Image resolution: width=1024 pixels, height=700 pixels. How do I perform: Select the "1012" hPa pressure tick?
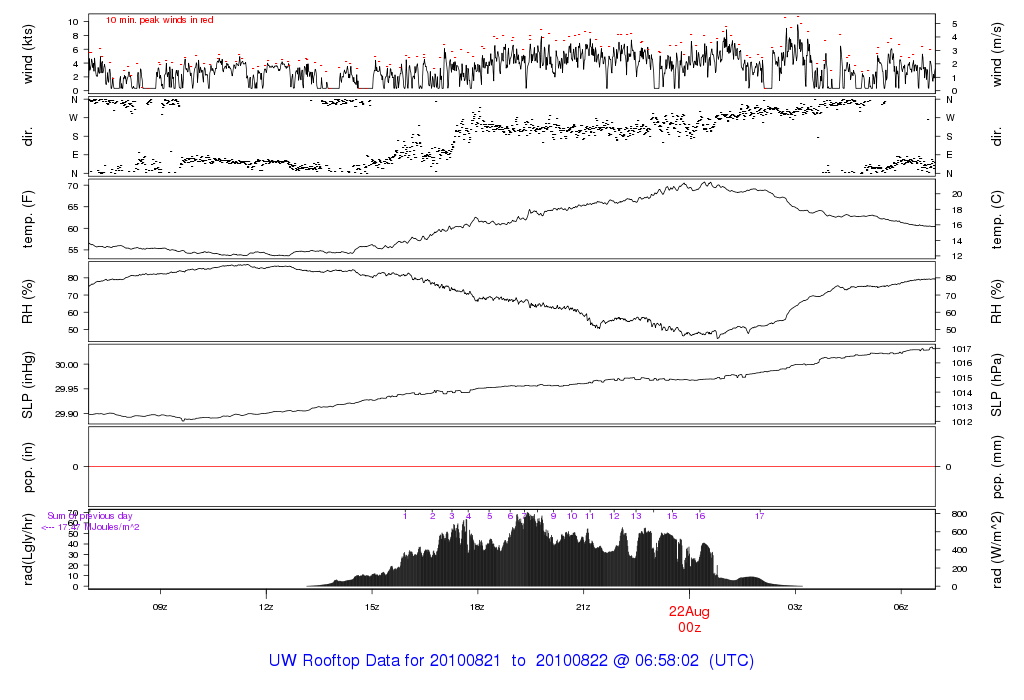pos(962,422)
